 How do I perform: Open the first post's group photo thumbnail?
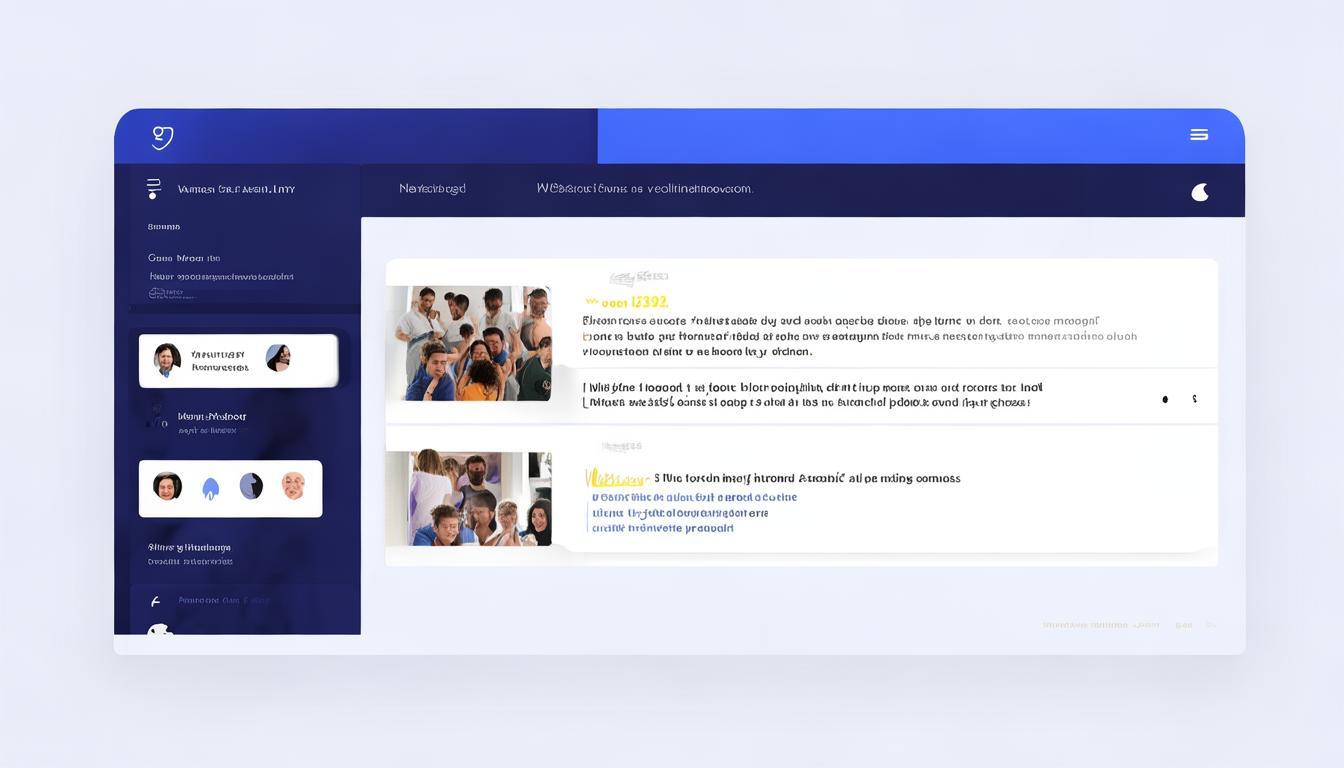click(468, 343)
